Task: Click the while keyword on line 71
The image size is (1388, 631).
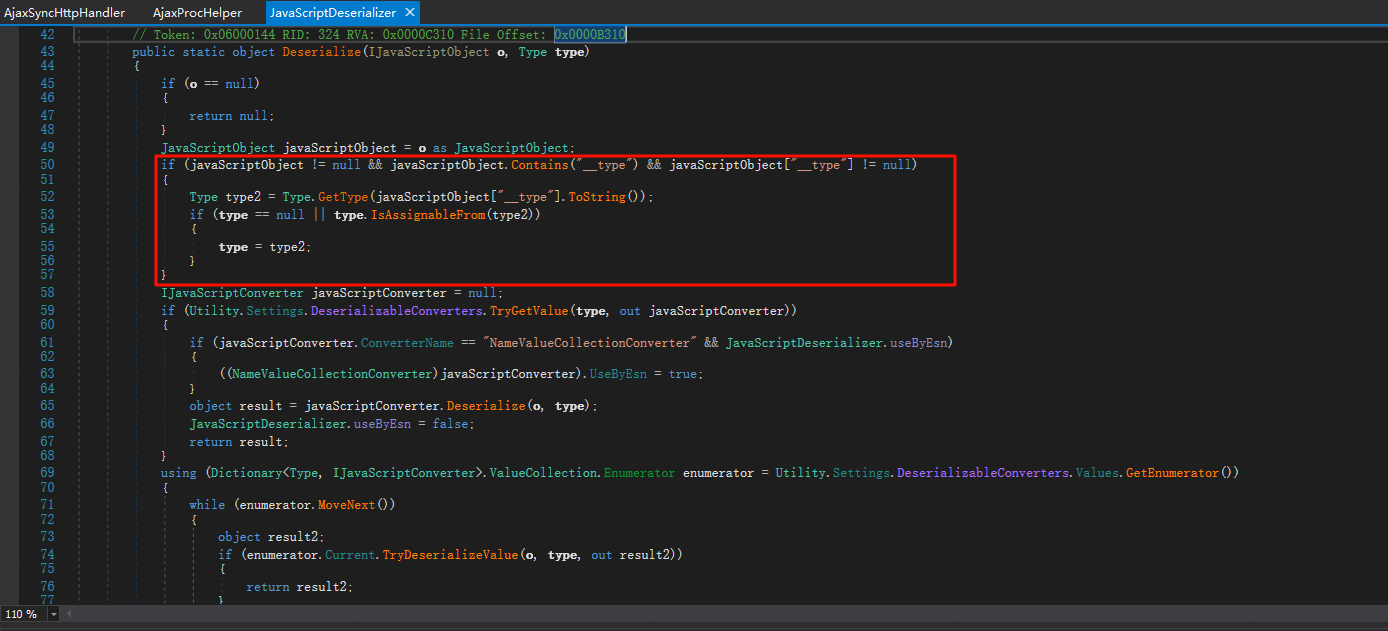Action: [x=208, y=505]
